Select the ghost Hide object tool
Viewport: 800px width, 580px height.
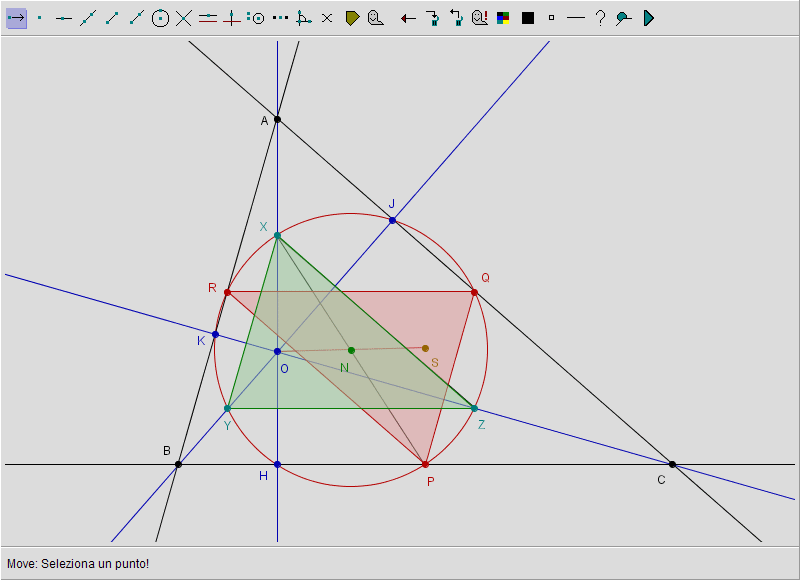point(376,18)
